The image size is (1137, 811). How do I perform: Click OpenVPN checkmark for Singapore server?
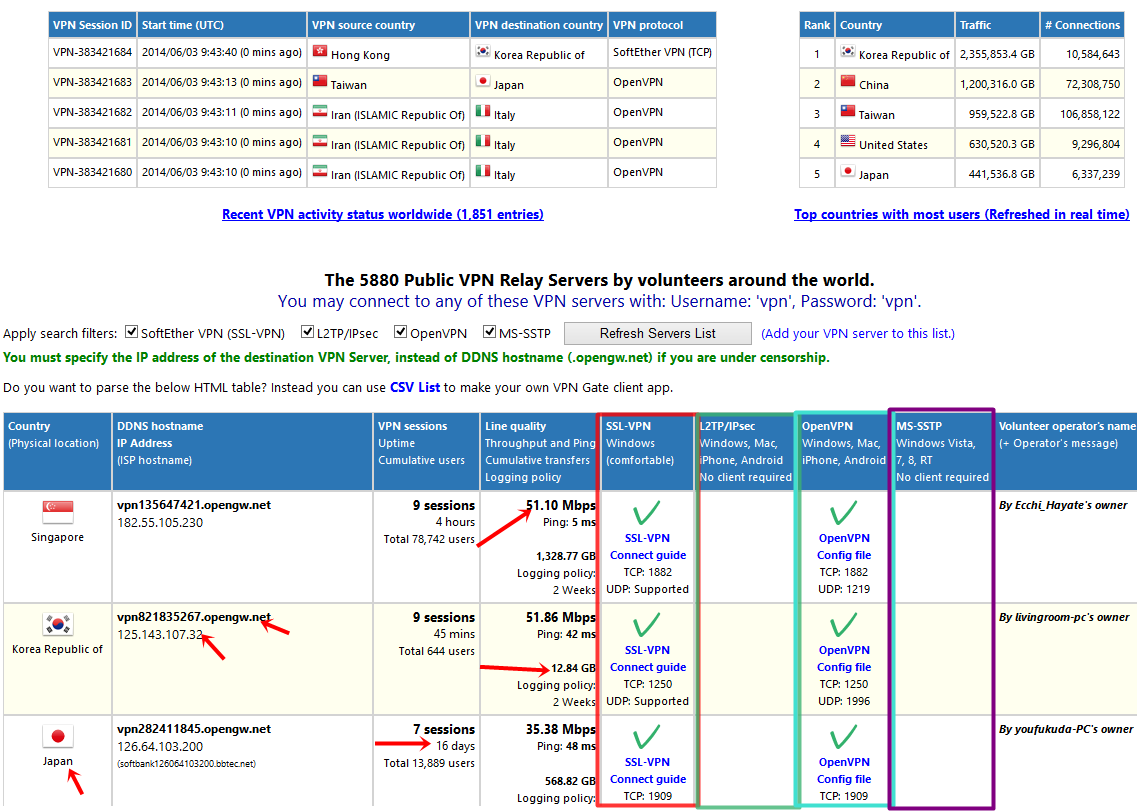point(843,512)
